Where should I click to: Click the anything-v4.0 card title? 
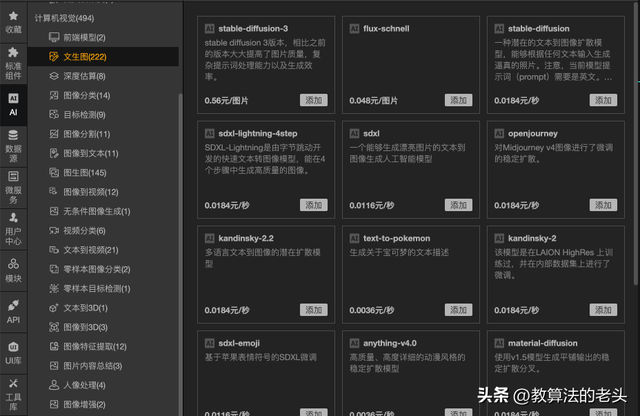tap(390, 343)
